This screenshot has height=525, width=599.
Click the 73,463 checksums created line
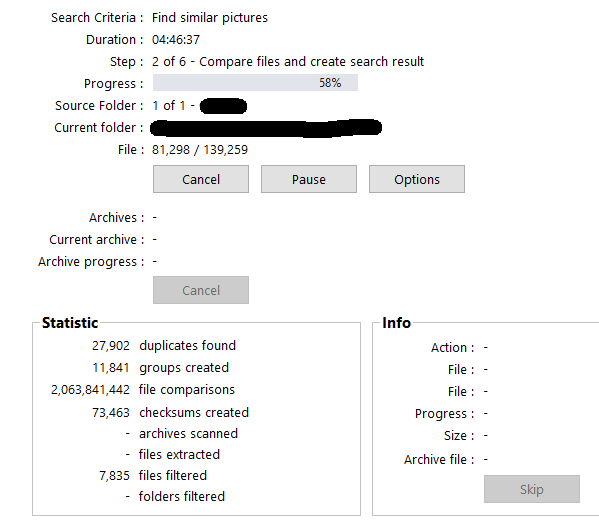pyautogui.click(x=170, y=412)
